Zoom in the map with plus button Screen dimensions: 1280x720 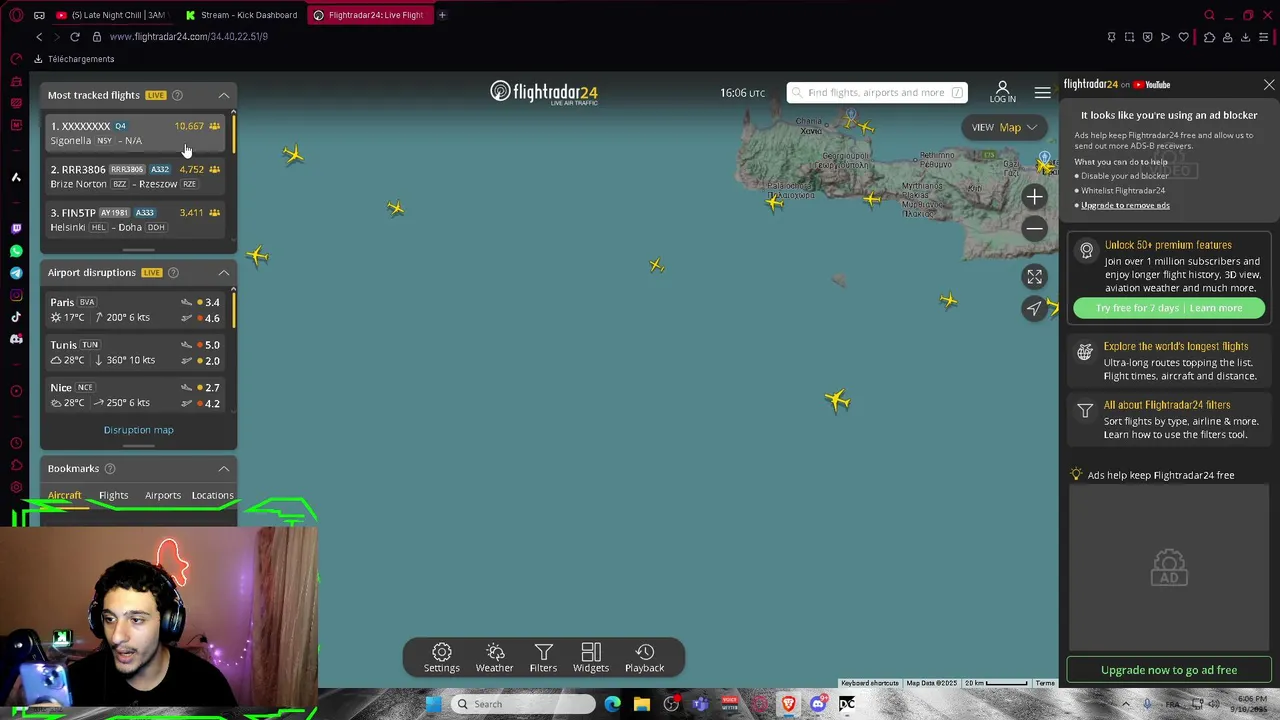click(1034, 197)
